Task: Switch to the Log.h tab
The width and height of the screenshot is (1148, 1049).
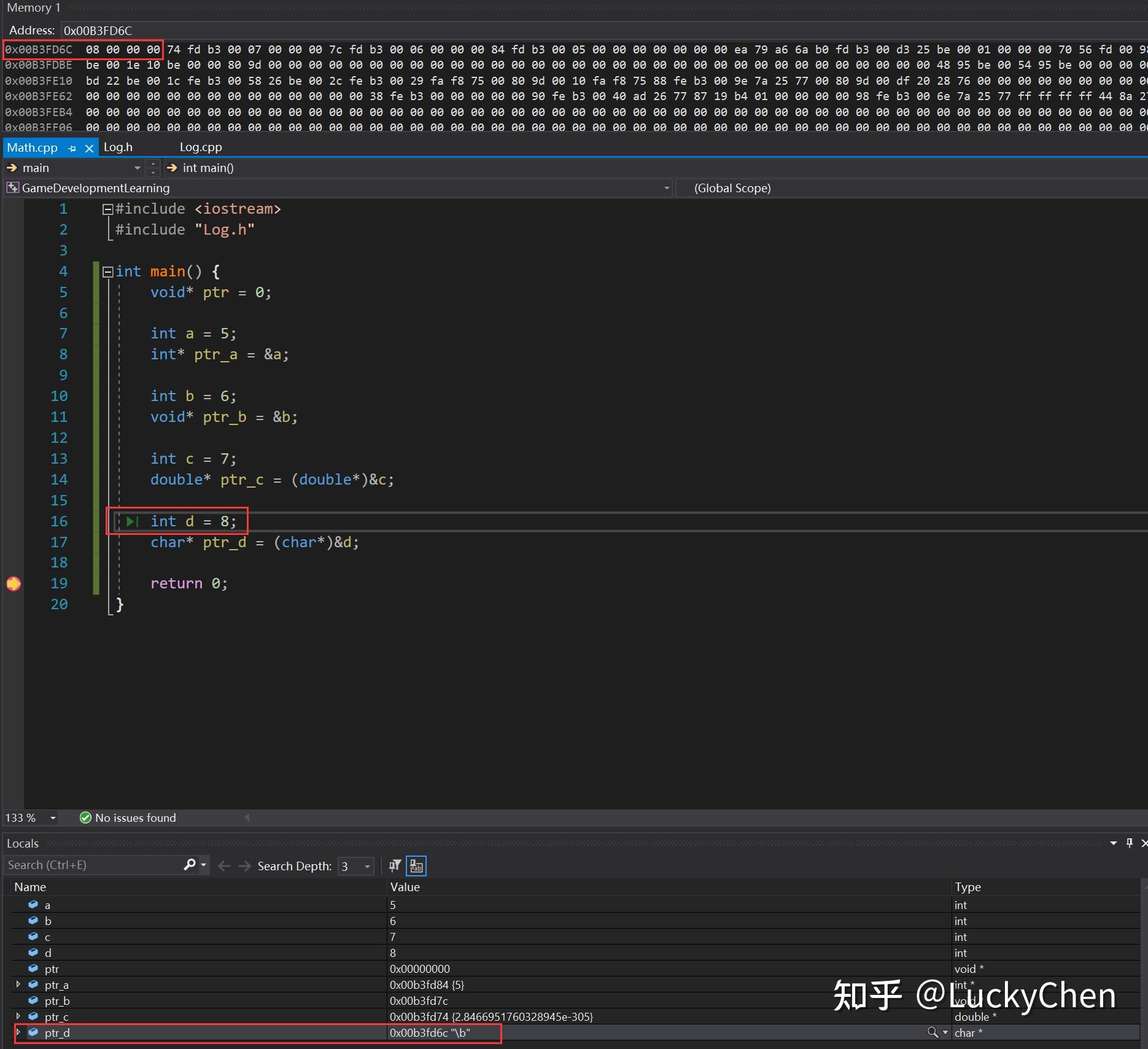Action: pyautogui.click(x=118, y=147)
